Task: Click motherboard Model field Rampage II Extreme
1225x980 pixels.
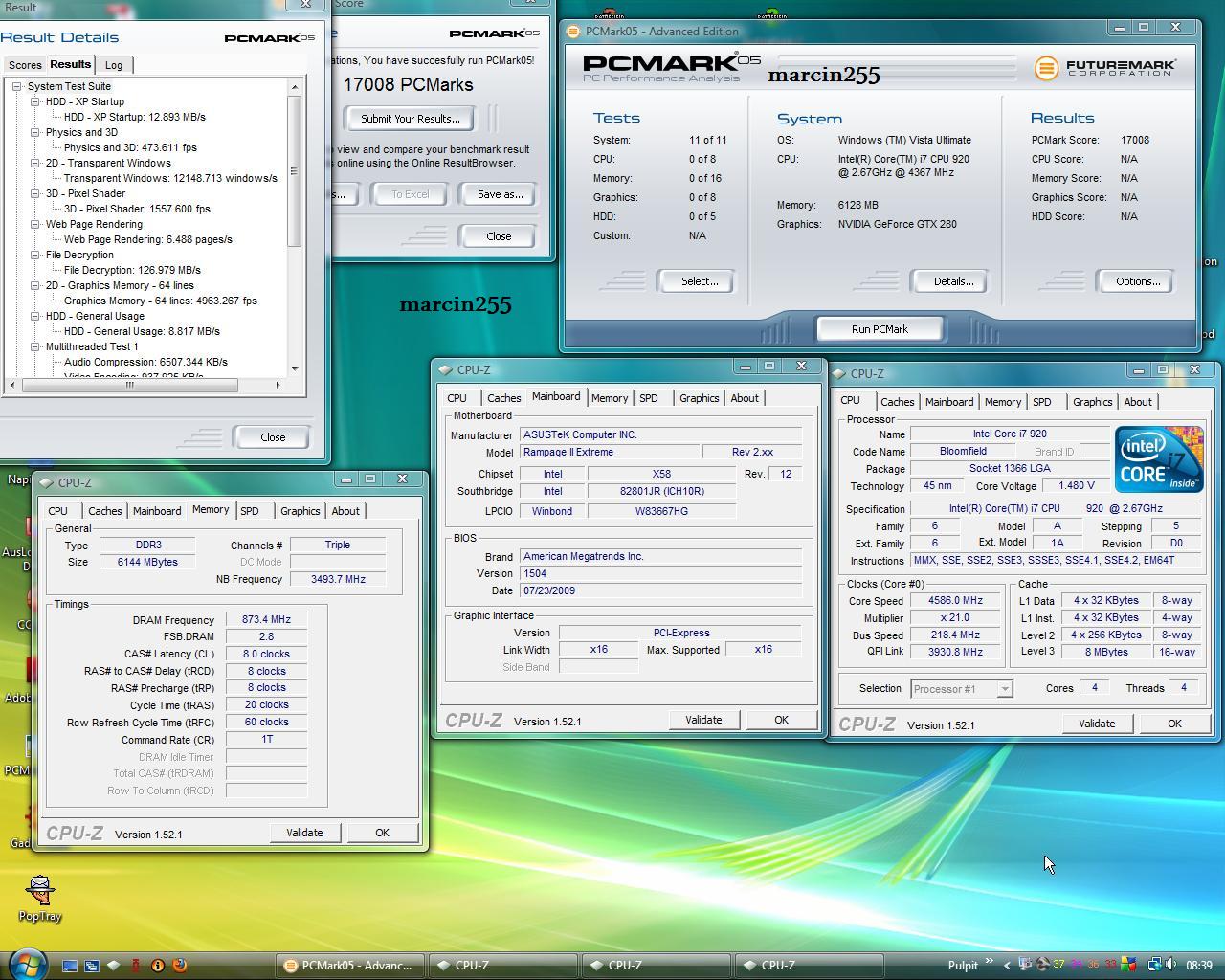Action: pyautogui.click(x=609, y=452)
